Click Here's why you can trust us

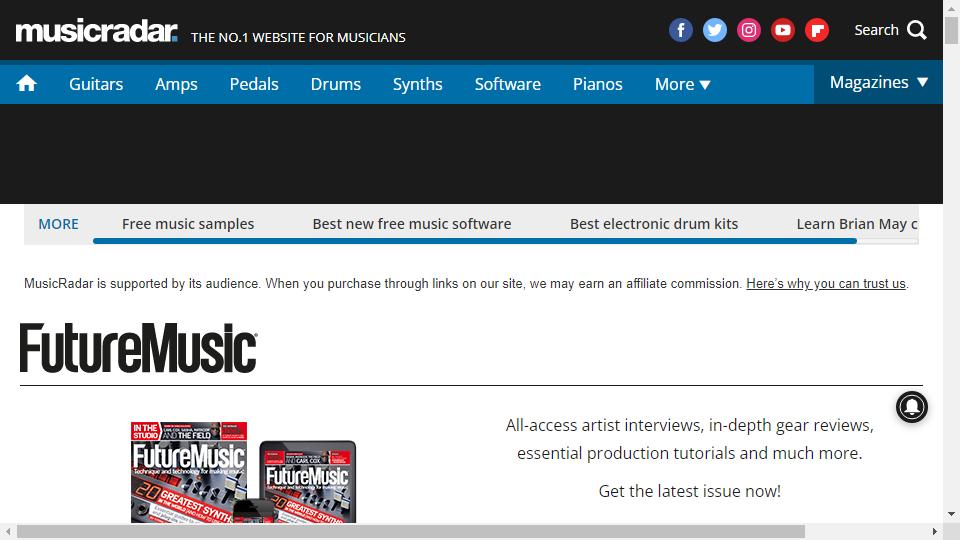pos(826,283)
